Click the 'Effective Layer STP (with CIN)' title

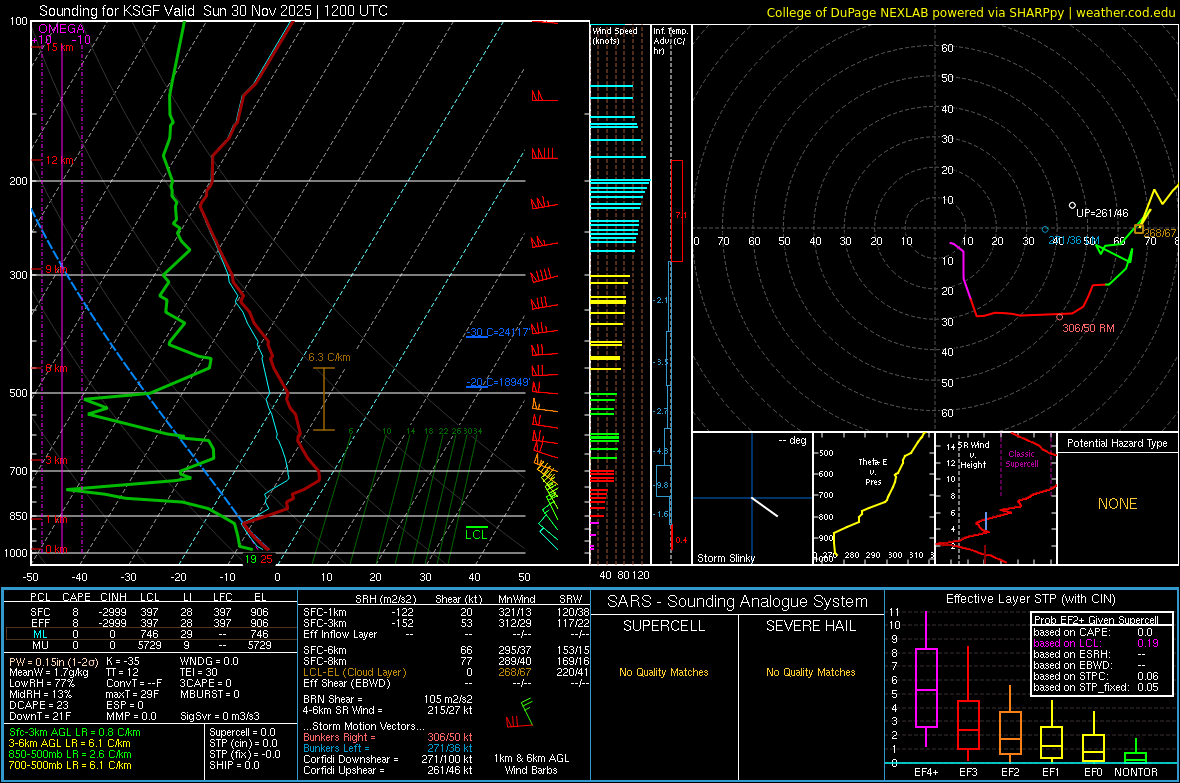[x=1030, y=599]
